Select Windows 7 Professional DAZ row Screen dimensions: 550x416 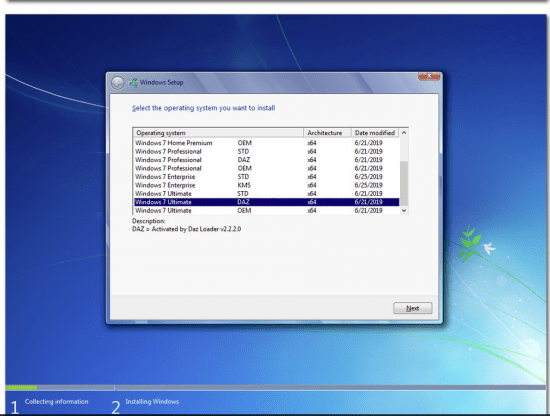(266, 160)
